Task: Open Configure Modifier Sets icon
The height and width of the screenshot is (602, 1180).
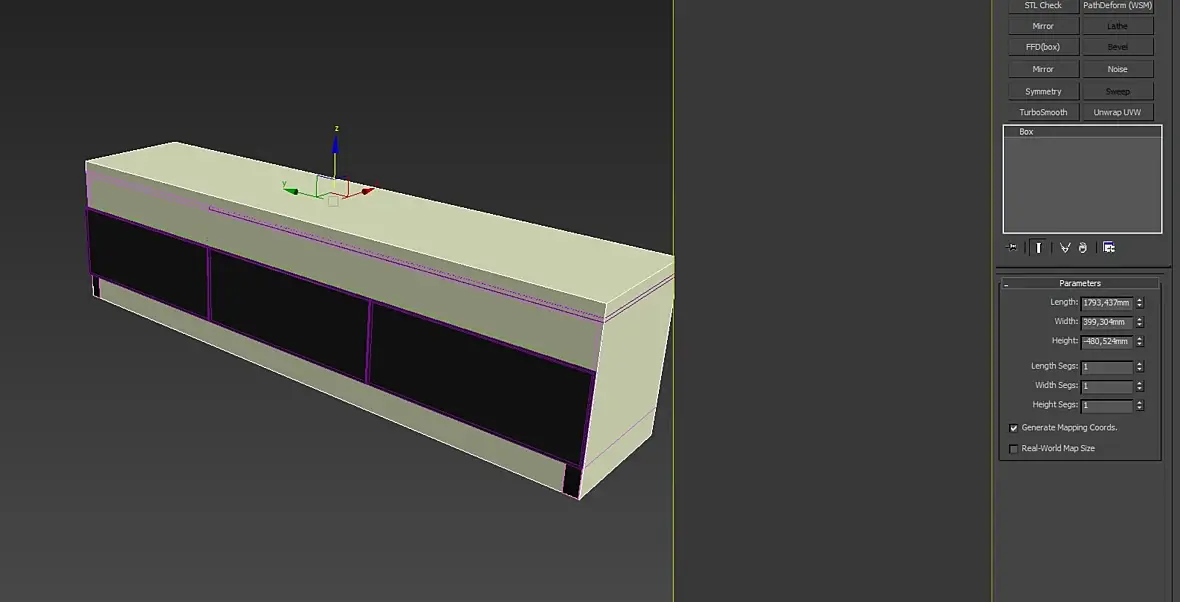Action: [x=1109, y=248]
